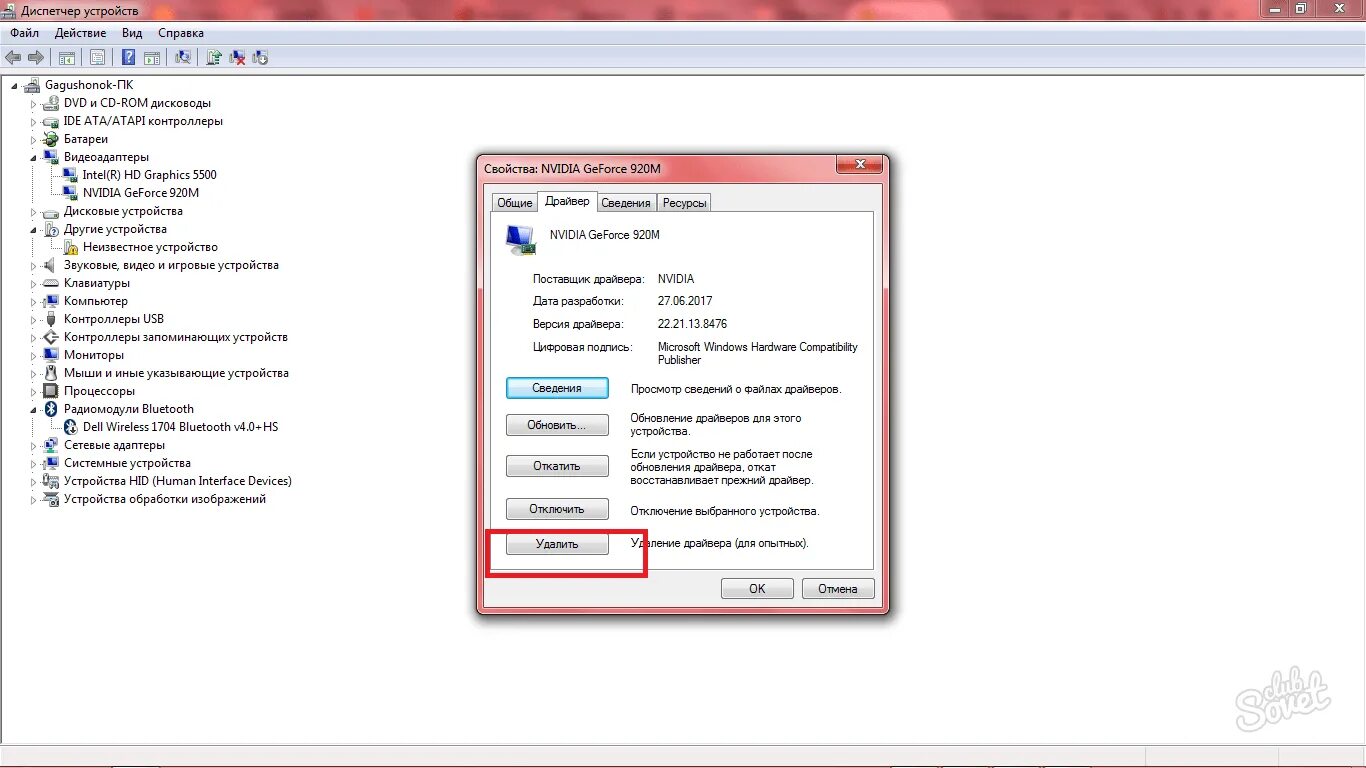Click the Мониторы monitor icon

pos(51,355)
